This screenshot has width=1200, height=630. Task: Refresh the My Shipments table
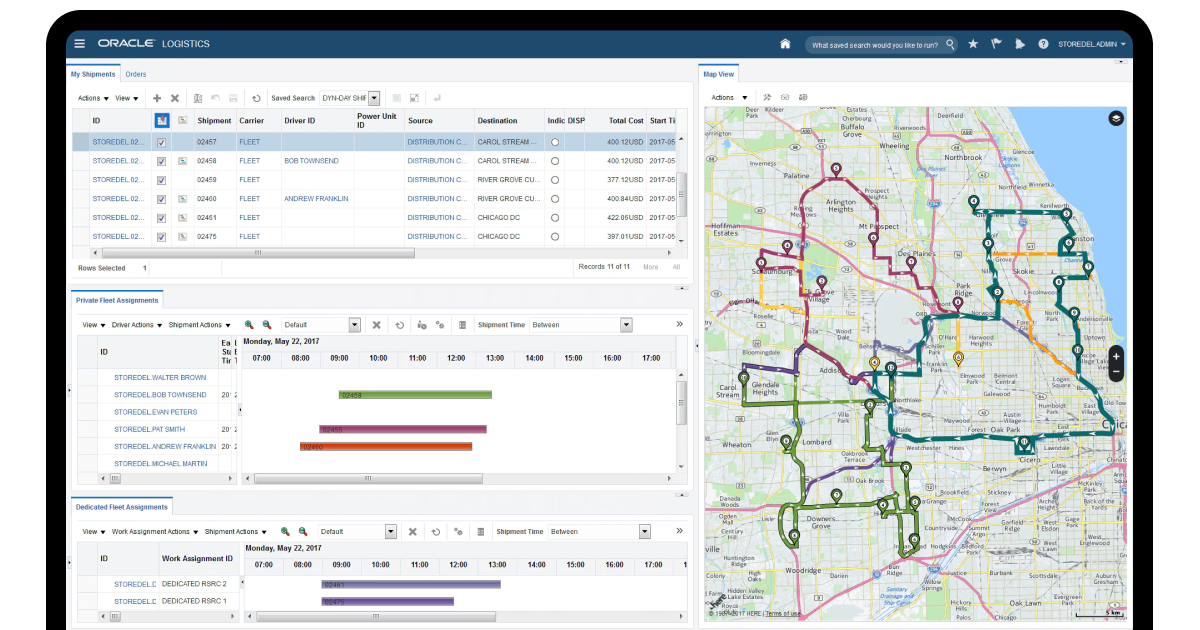256,98
